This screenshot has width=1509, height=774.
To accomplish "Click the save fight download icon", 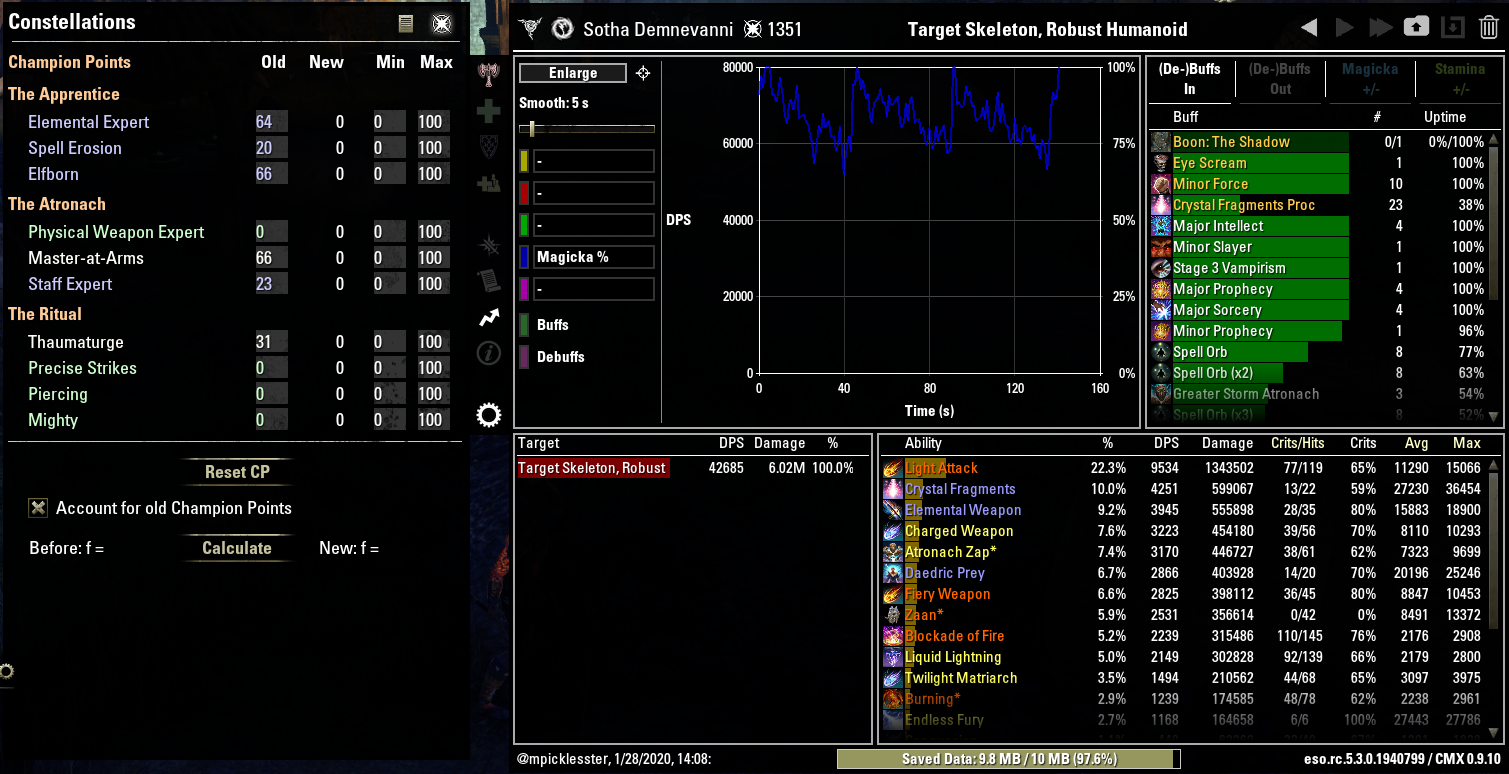I will [1454, 28].
